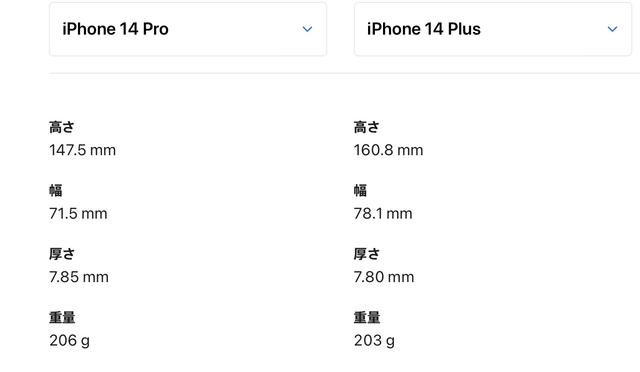This screenshot has height=372, width=640.
Task: Open the iPhone 14 Pro model dropdown
Action: (x=188, y=29)
